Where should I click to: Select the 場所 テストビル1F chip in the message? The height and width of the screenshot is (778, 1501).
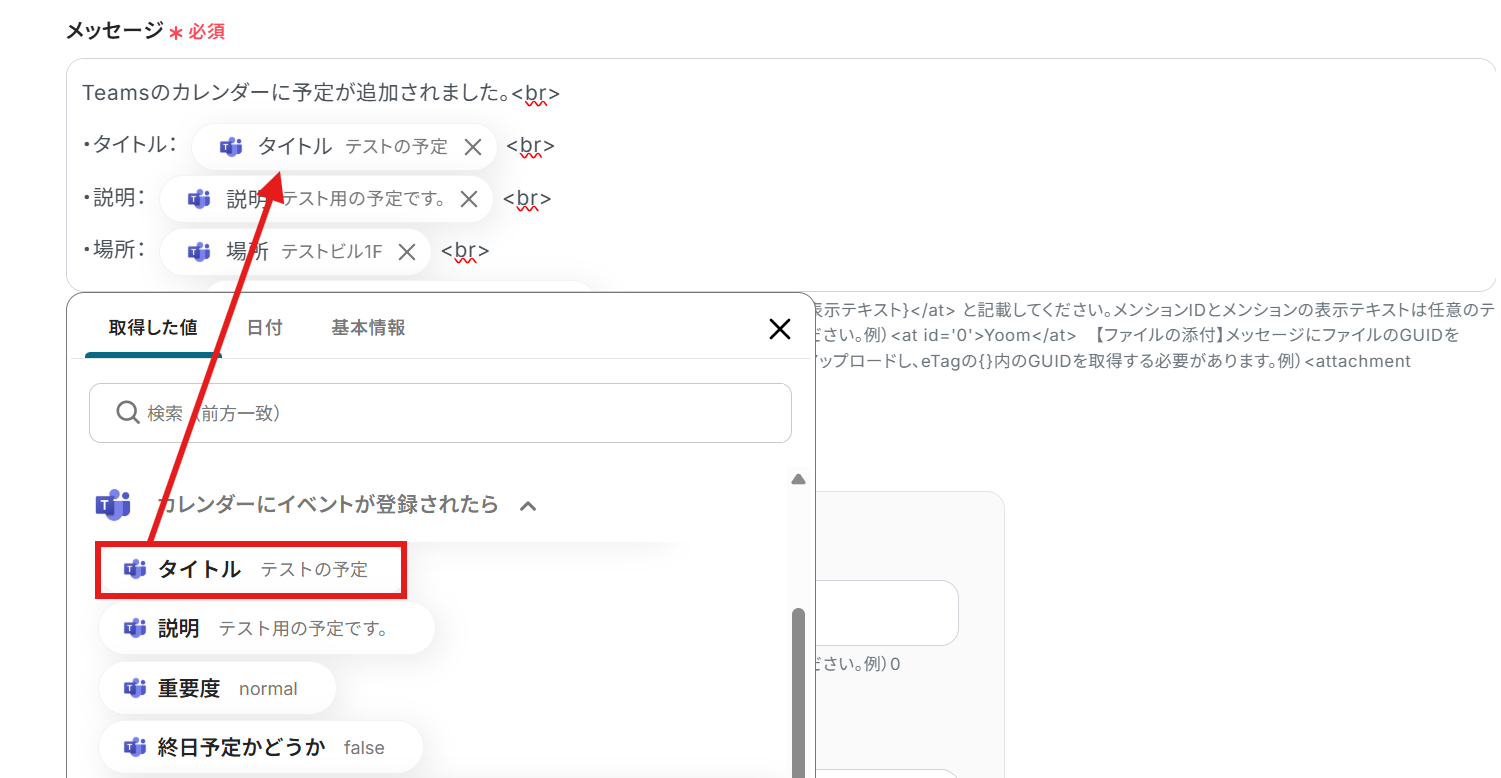(295, 251)
